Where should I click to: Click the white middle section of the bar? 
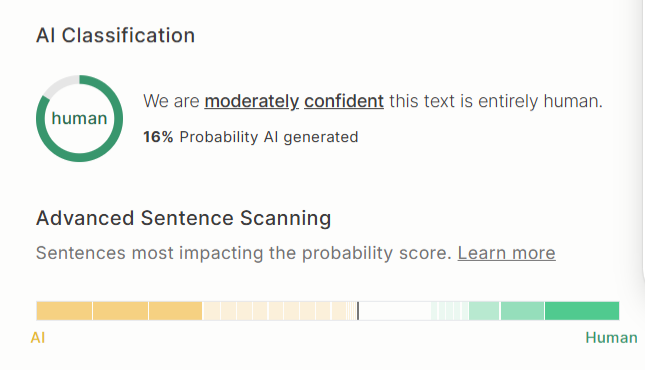(x=395, y=311)
